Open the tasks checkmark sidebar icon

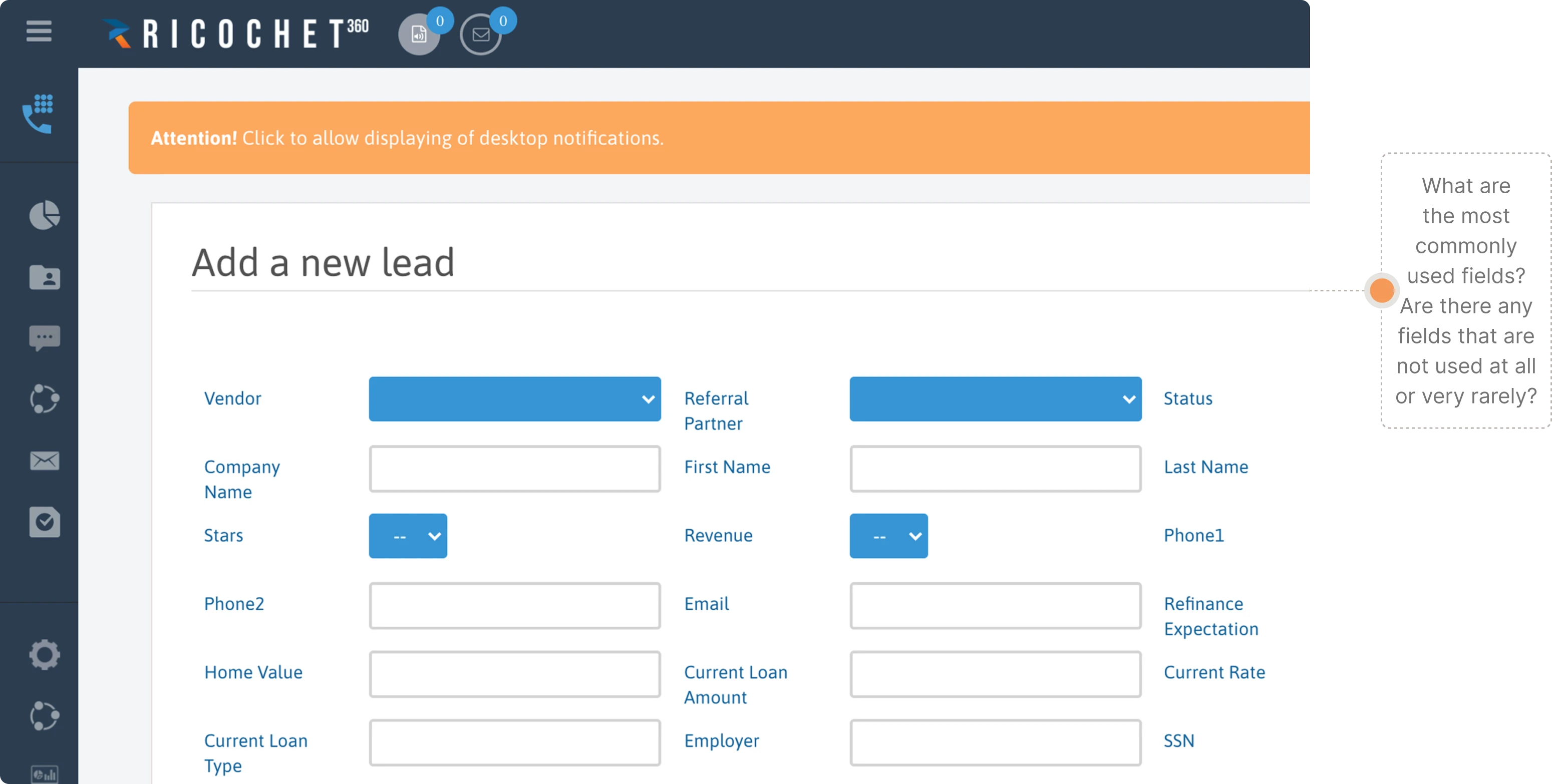(44, 522)
